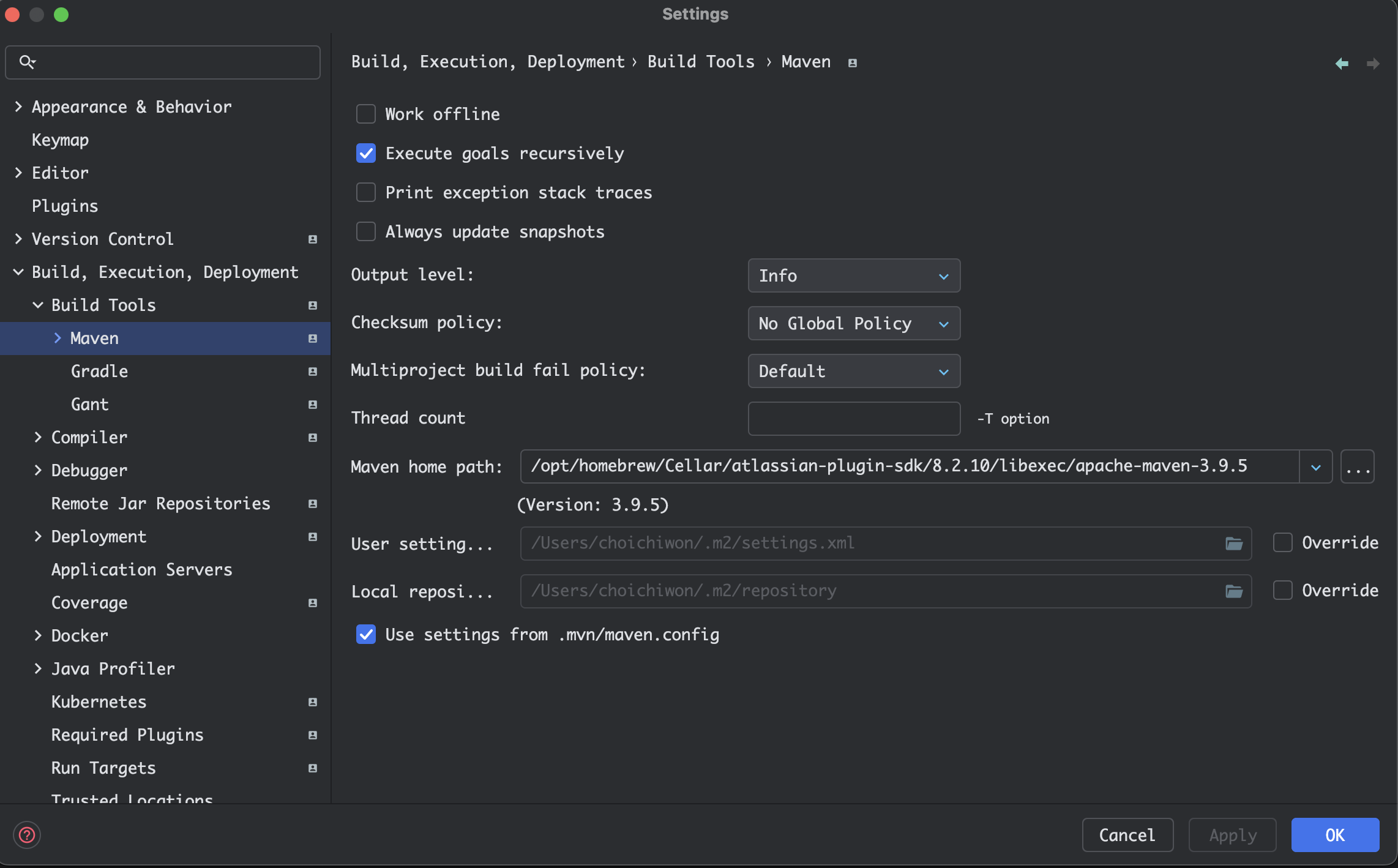Select Keymap in the settings list

60,140
